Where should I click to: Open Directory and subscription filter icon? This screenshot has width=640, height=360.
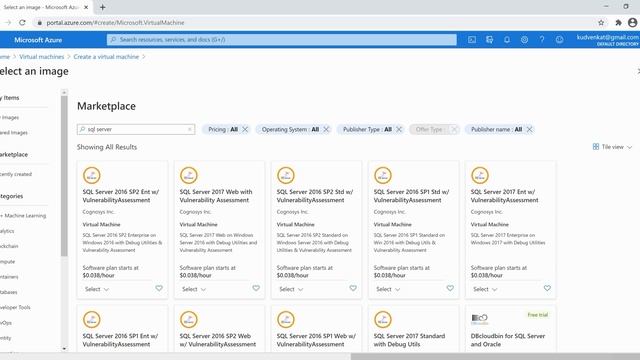tap(489, 40)
